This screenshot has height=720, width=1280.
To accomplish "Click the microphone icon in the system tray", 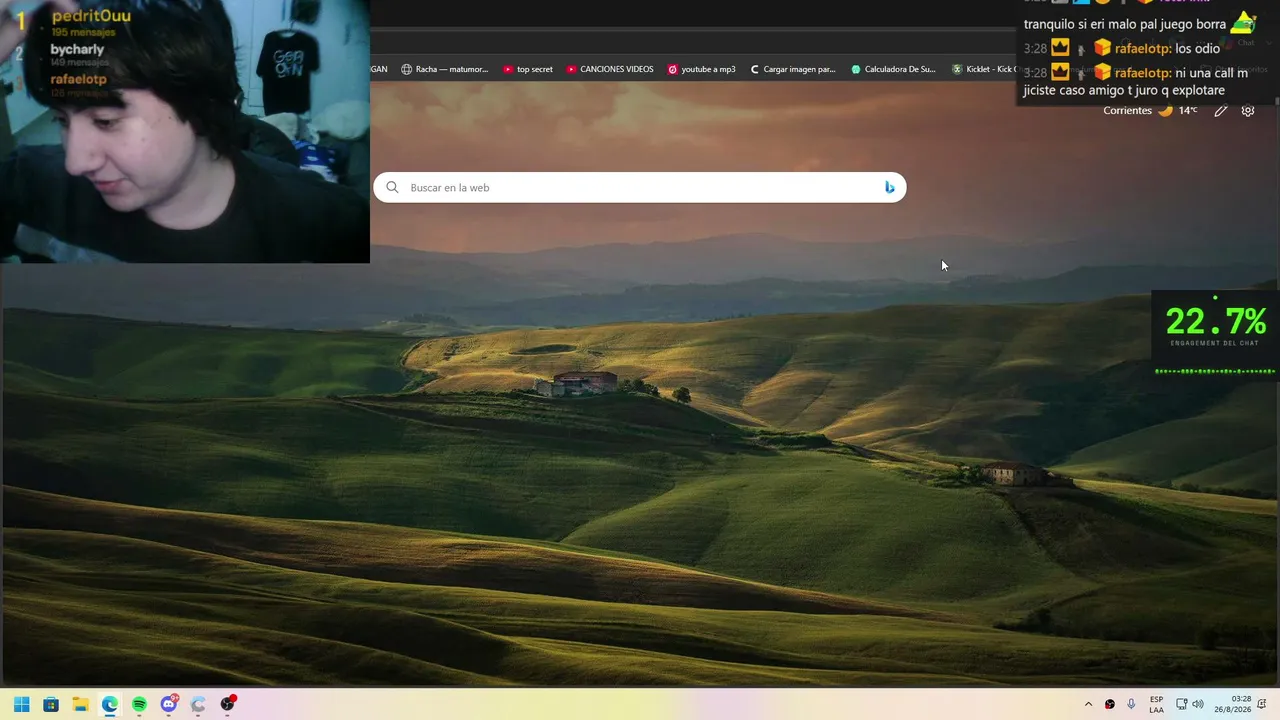I will 1131,704.
